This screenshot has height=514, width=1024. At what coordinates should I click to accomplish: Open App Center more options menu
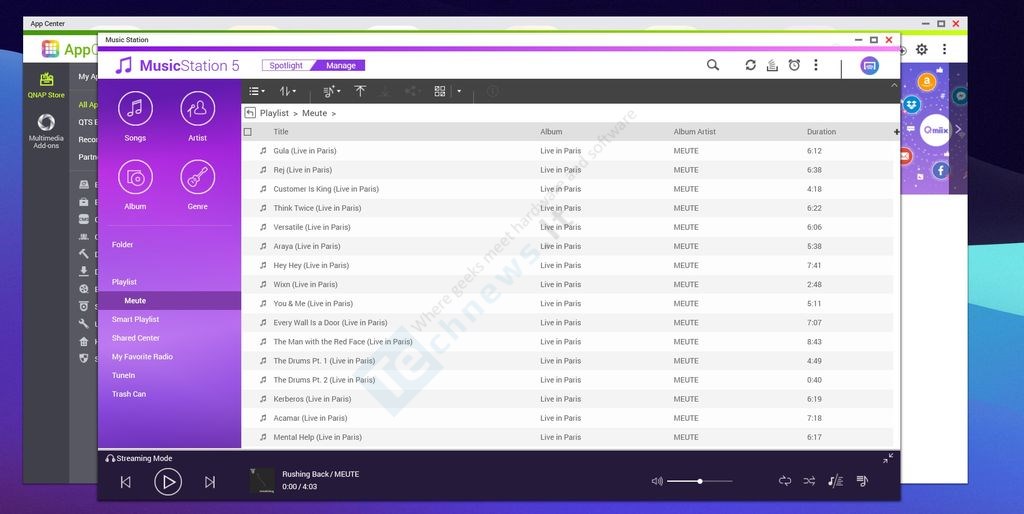tap(944, 49)
